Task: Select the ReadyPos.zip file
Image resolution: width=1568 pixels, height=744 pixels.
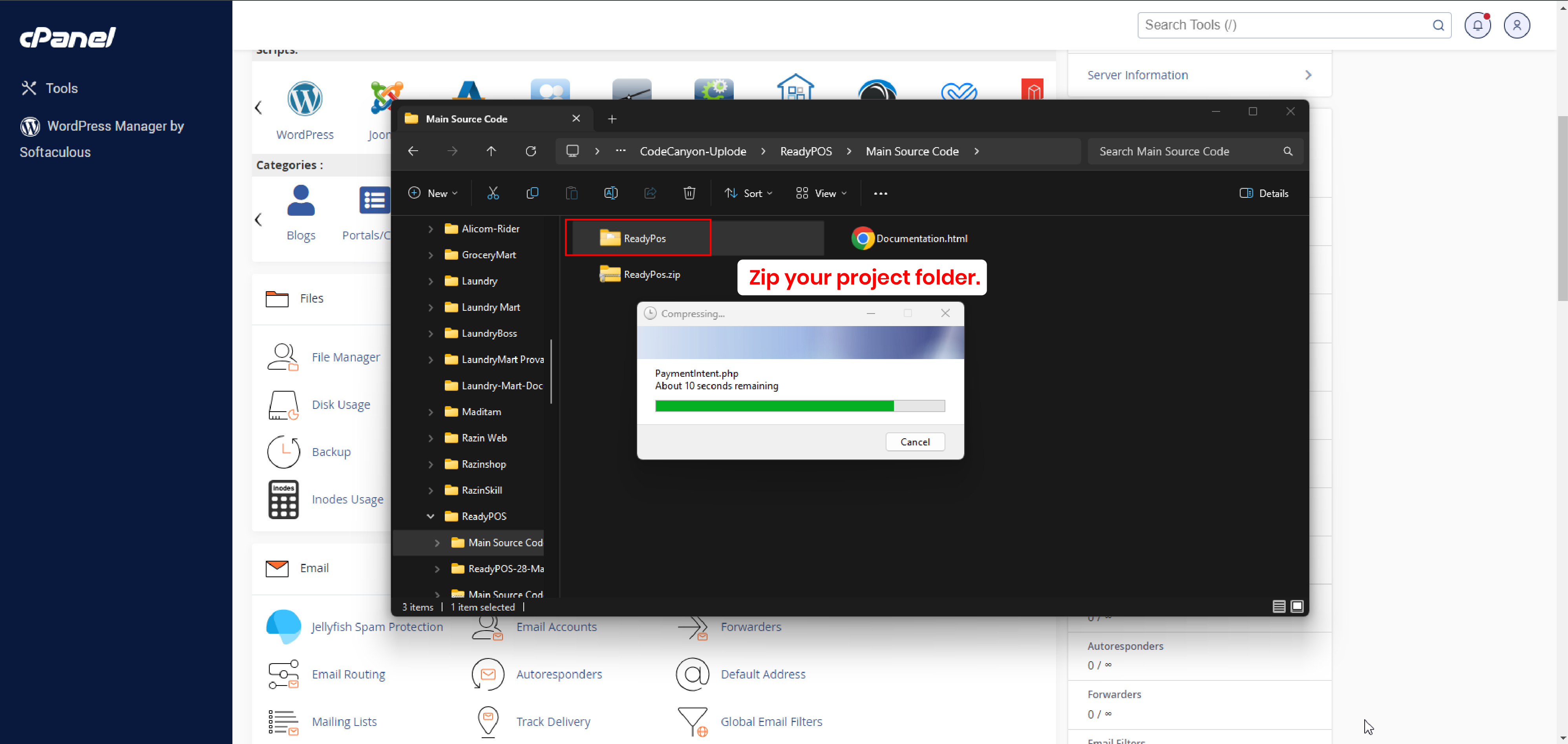Action: pos(640,274)
